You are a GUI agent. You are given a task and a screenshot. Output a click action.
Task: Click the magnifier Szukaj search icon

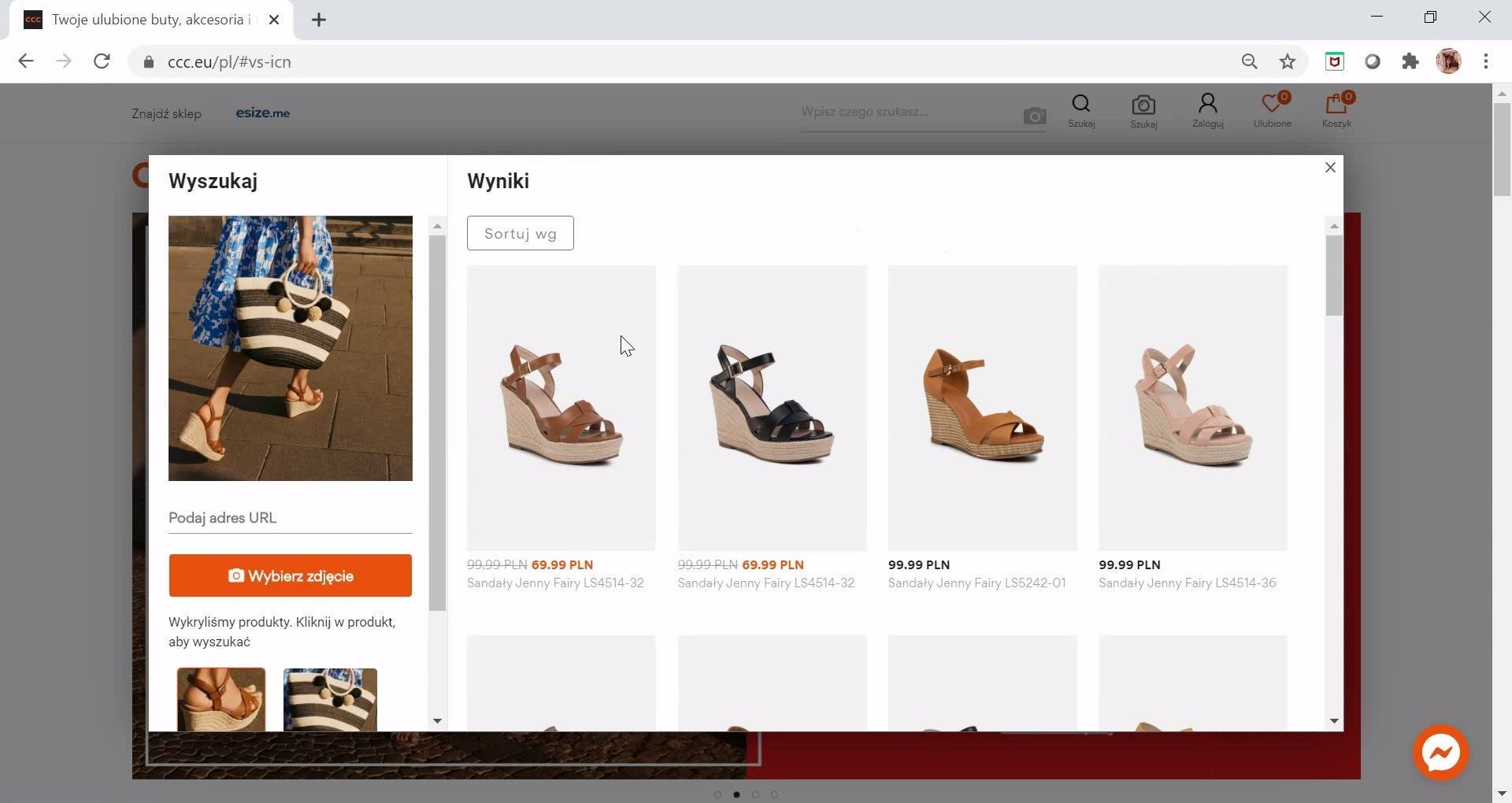[x=1081, y=111]
